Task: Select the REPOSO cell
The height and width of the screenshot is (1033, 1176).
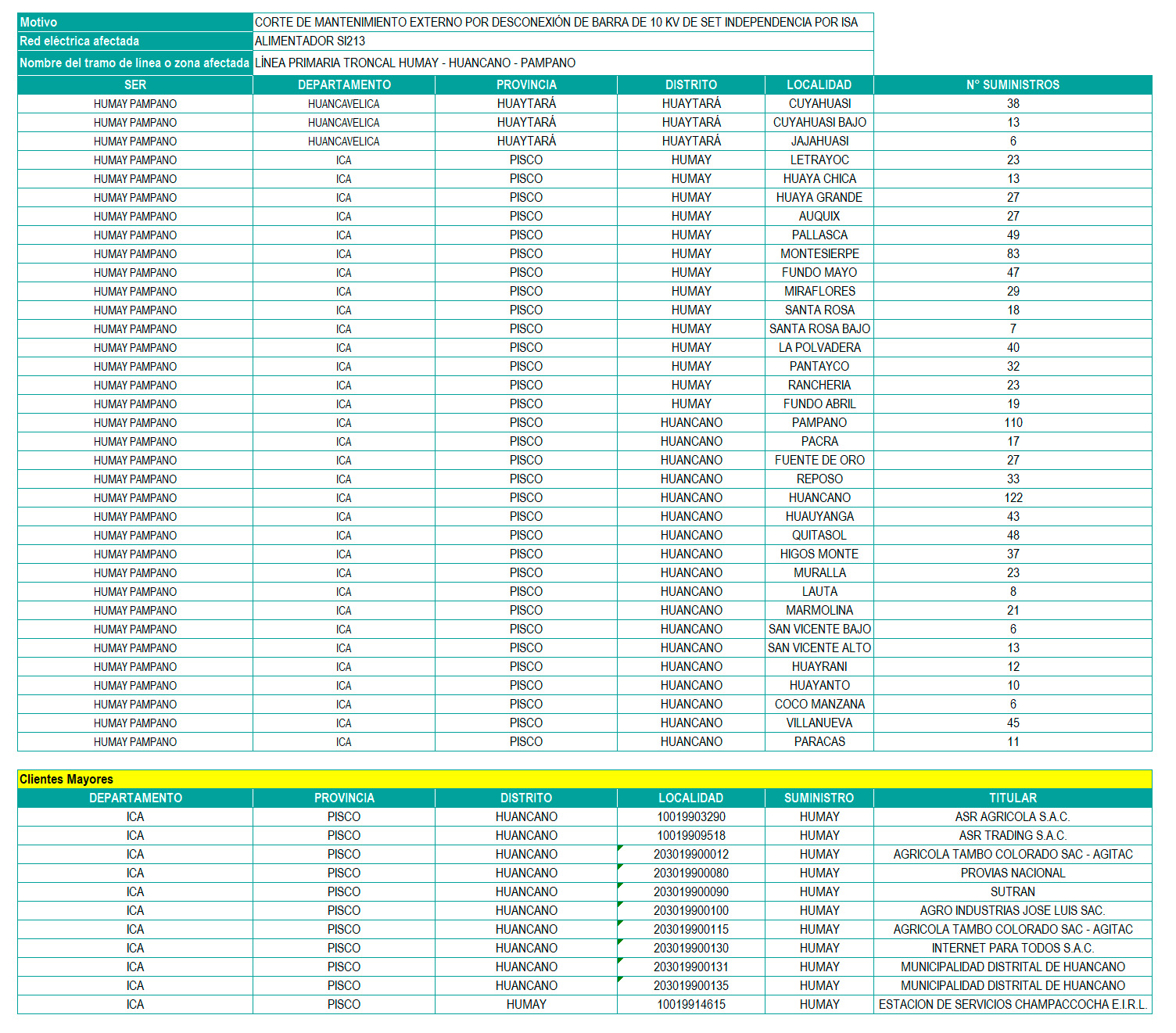Action: click(x=819, y=479)
